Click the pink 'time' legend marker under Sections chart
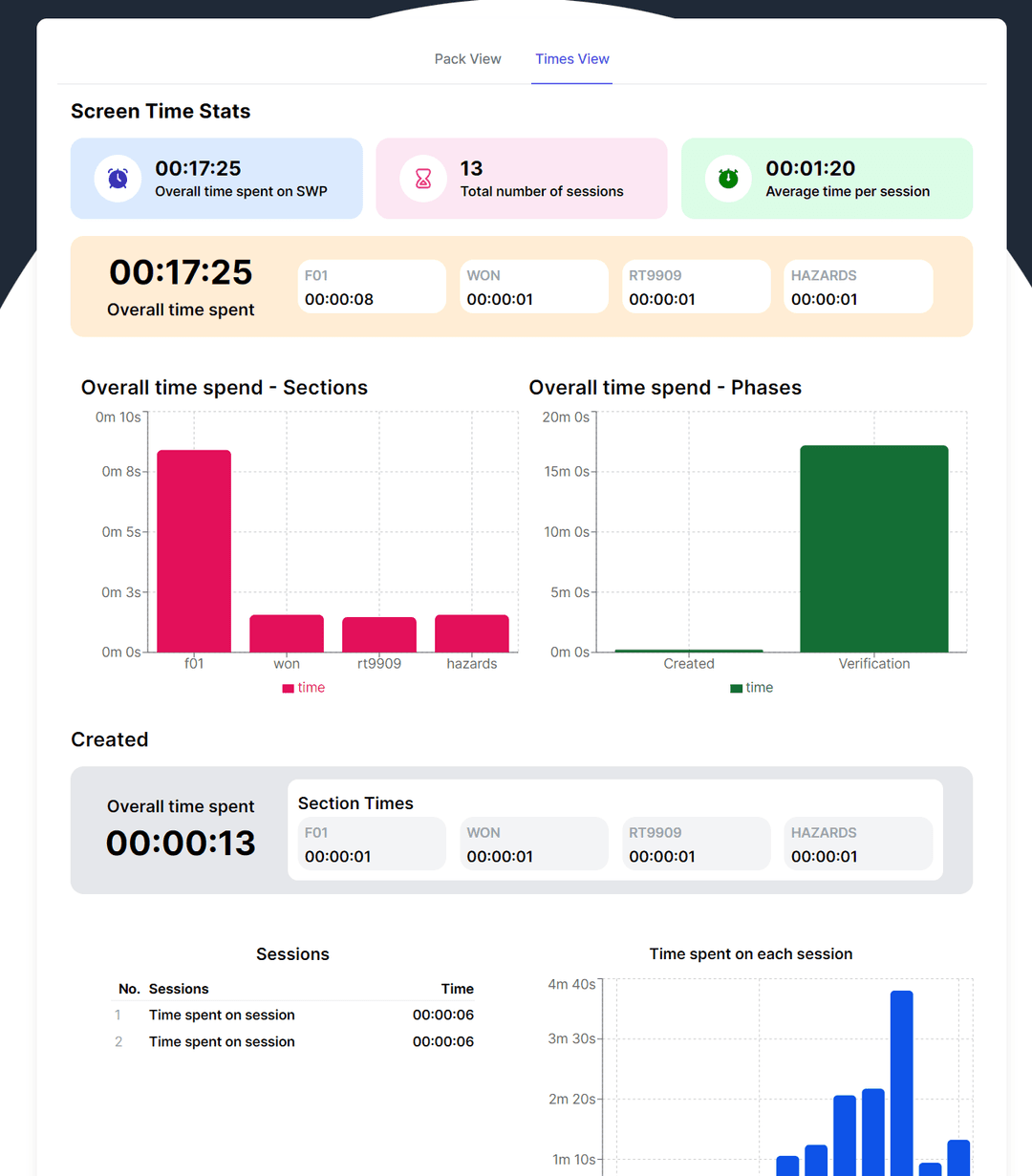 [x=288, y=687]
